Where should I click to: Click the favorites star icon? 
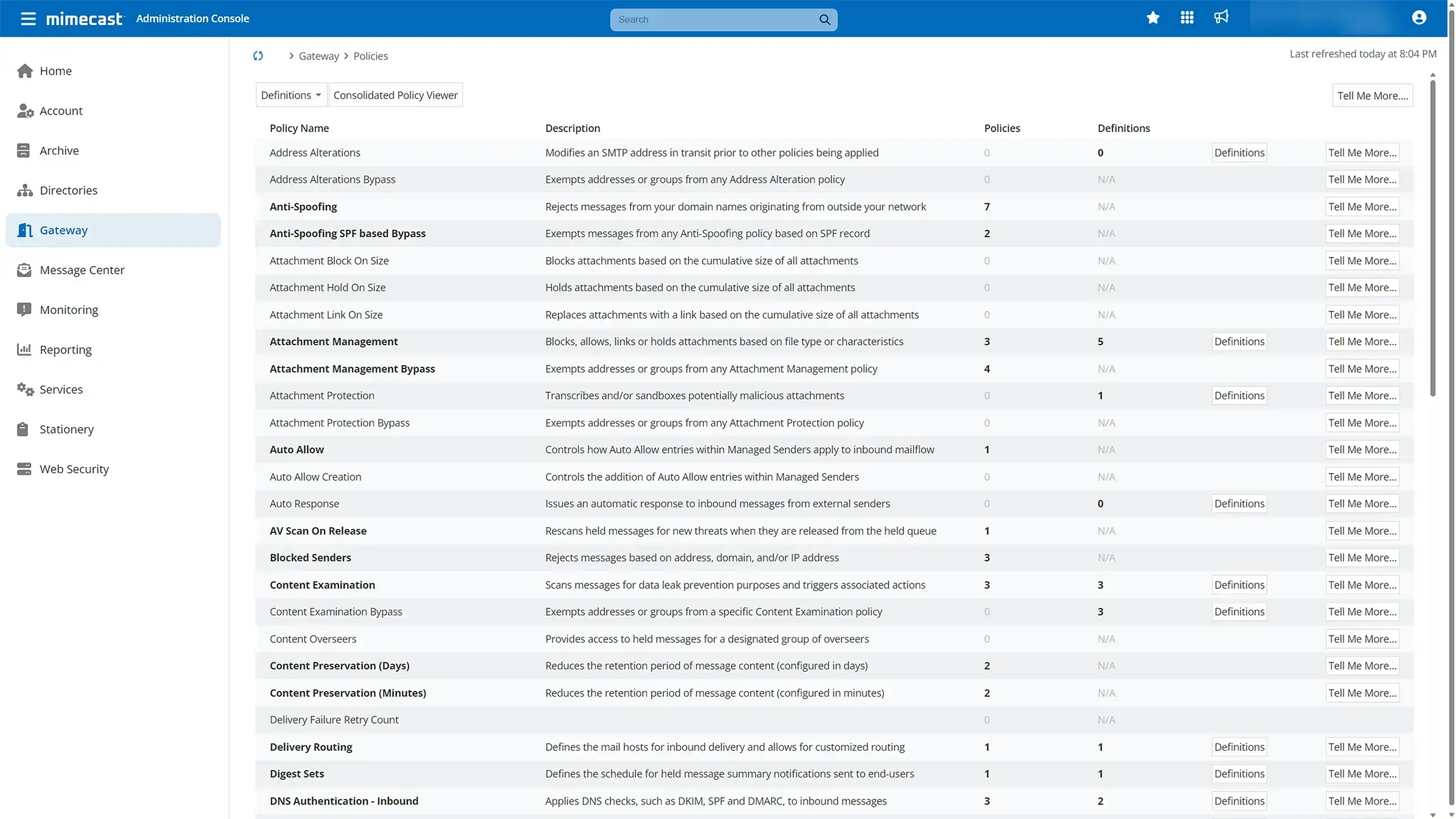click(1153, 18)
